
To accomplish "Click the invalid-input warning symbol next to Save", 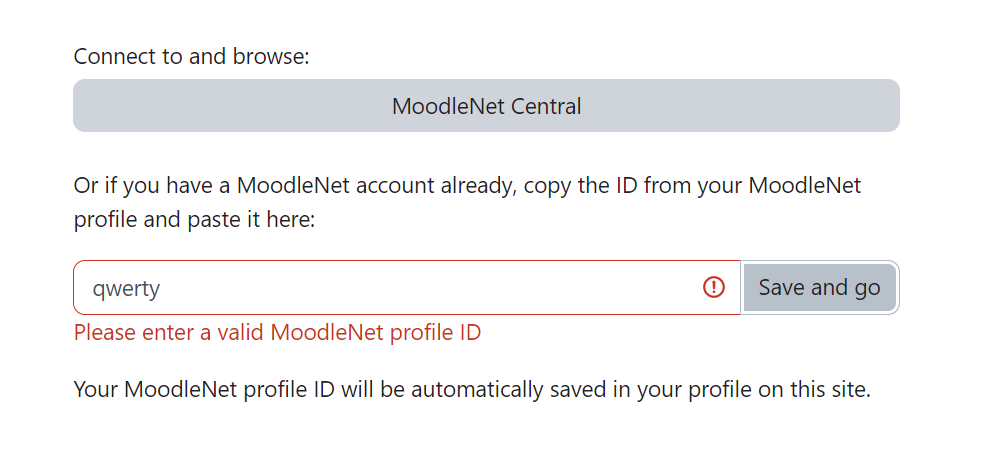I will pos(714,288).
